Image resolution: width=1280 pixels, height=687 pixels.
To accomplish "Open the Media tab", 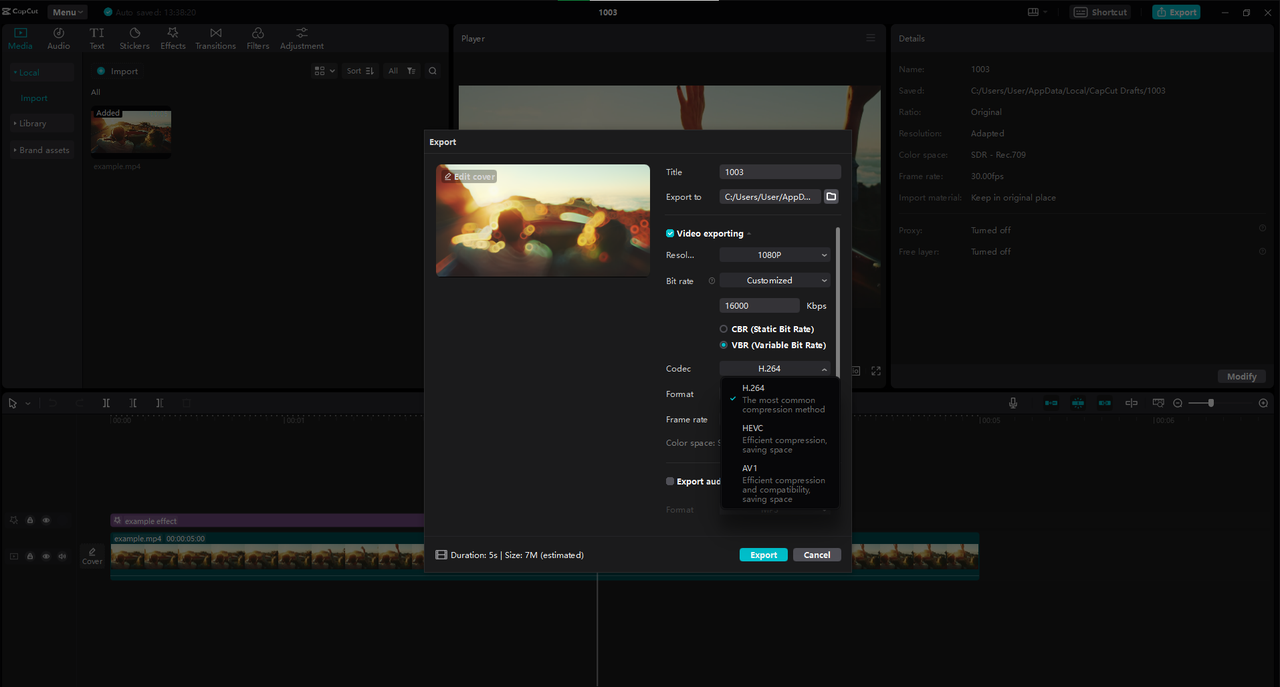I will [20, 38].
